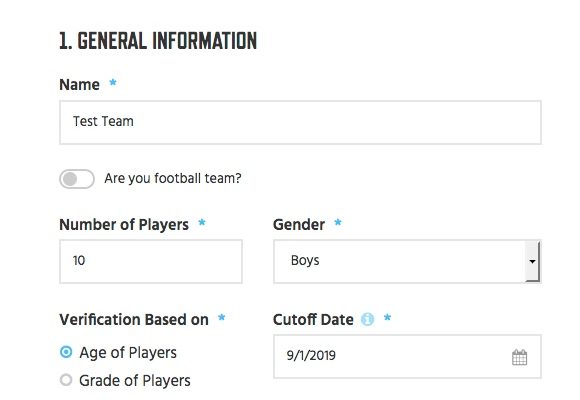Click the required asterisk next to Name

pos(113,83)
